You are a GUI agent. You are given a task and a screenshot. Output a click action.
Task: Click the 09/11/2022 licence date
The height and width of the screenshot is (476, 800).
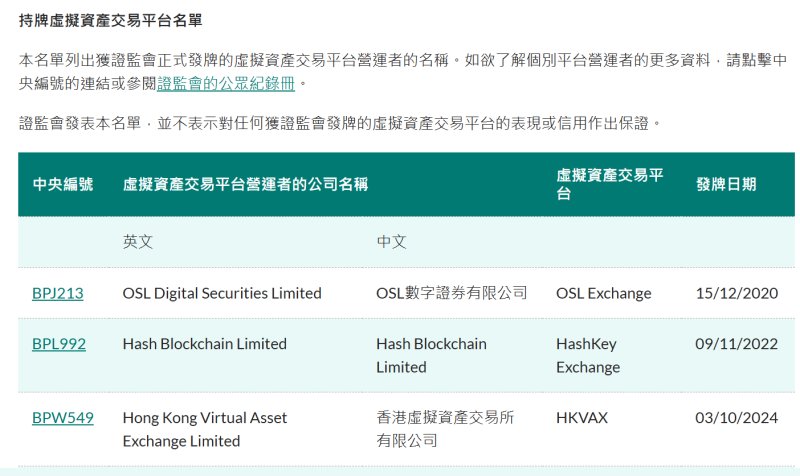737,344
